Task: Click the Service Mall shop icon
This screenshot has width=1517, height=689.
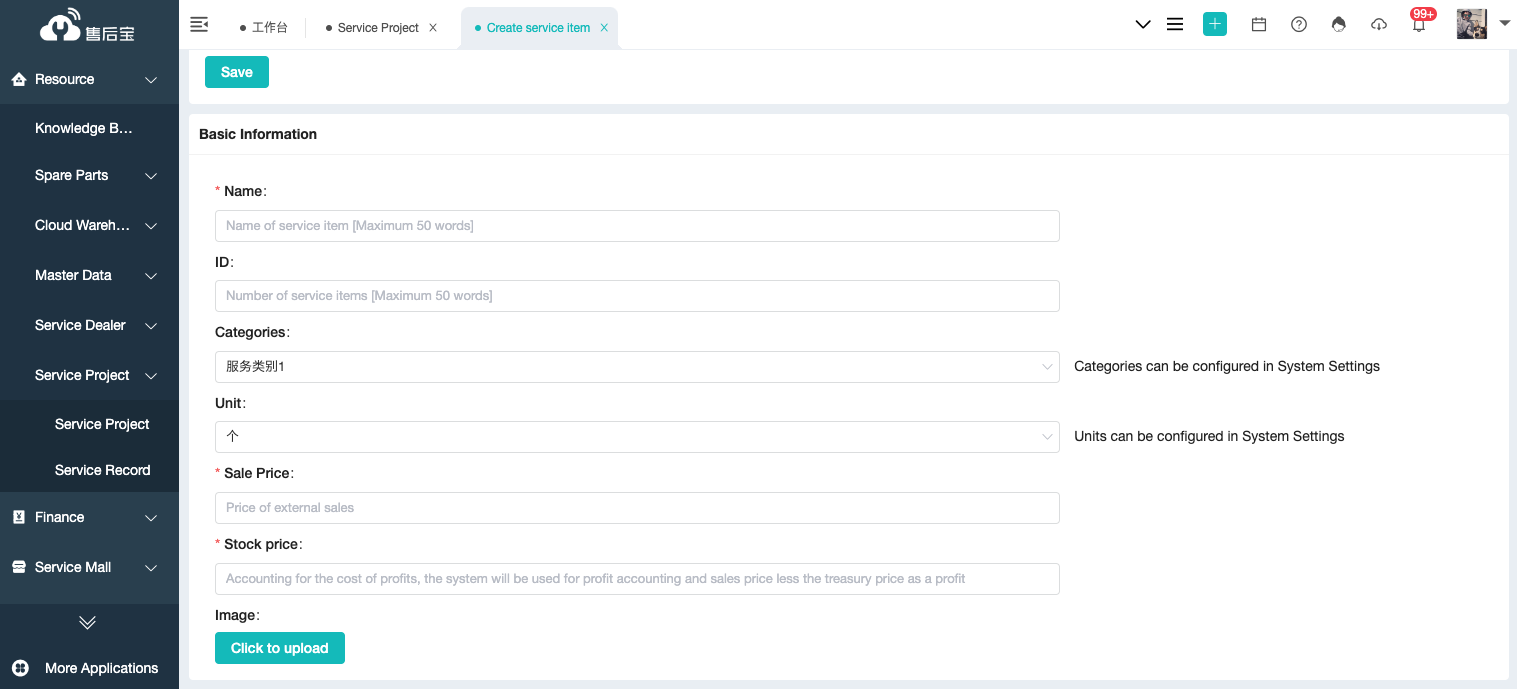Action: [18, 567]
